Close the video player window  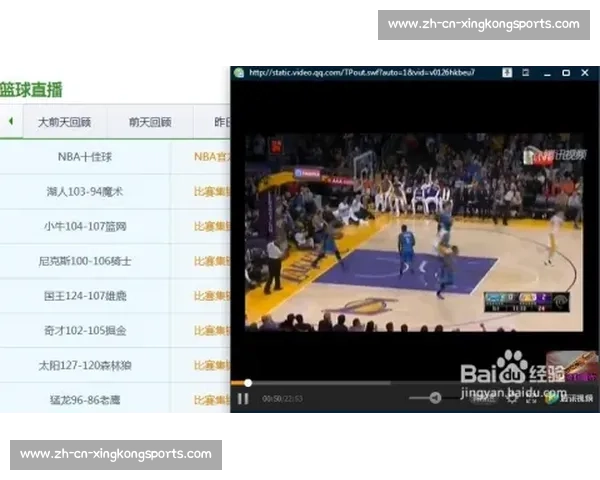click(585, 72)
